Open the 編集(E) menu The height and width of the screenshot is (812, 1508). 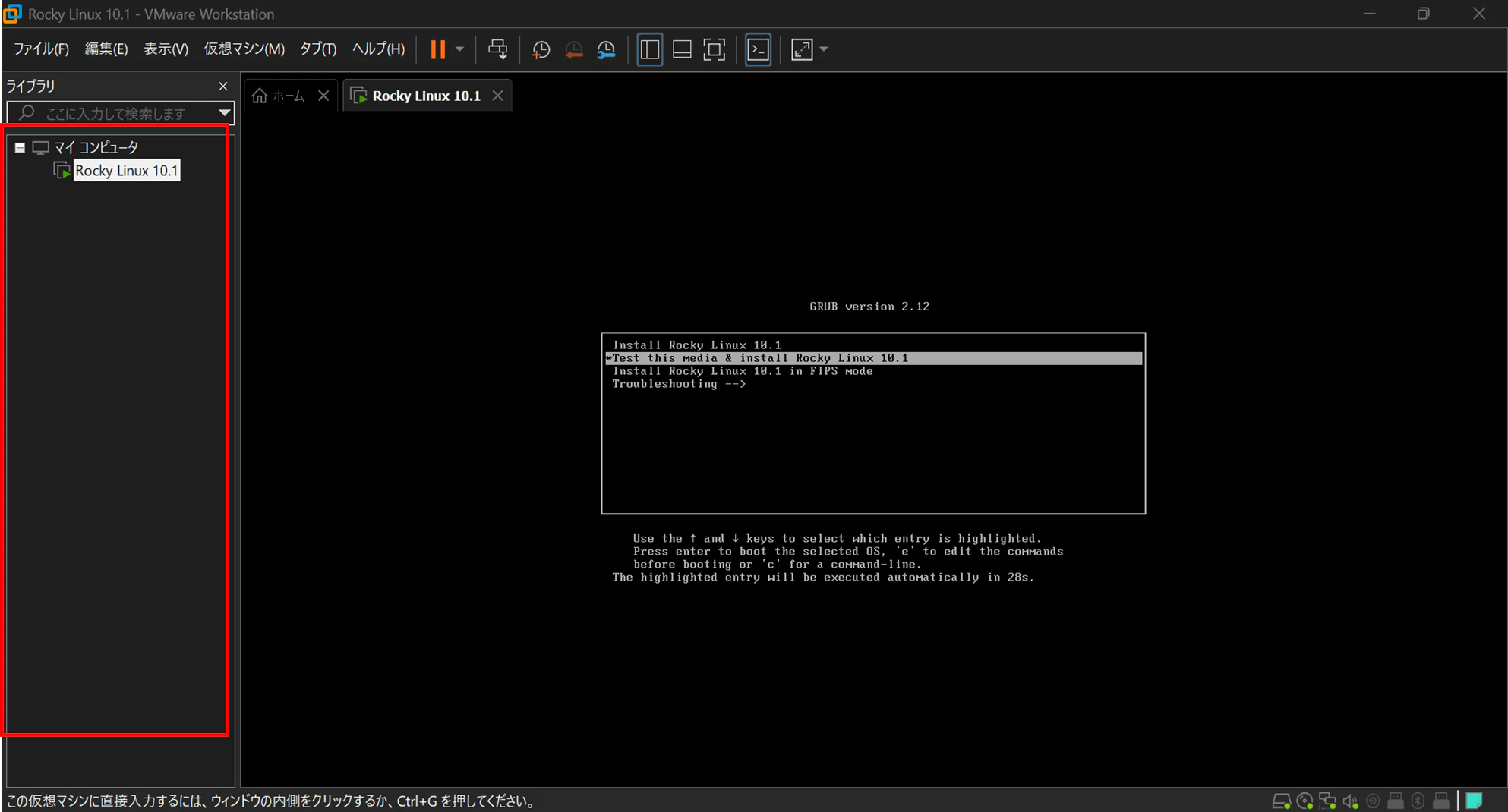106,49
